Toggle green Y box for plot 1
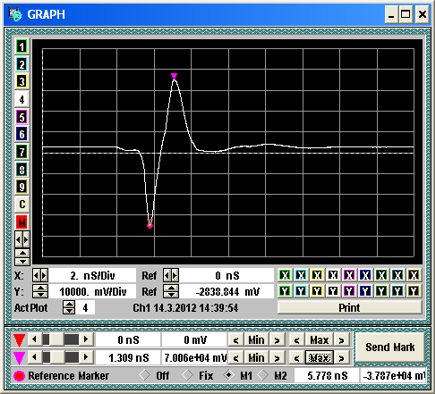This screenshot has width=435, height=394. (x=284, y=291)
